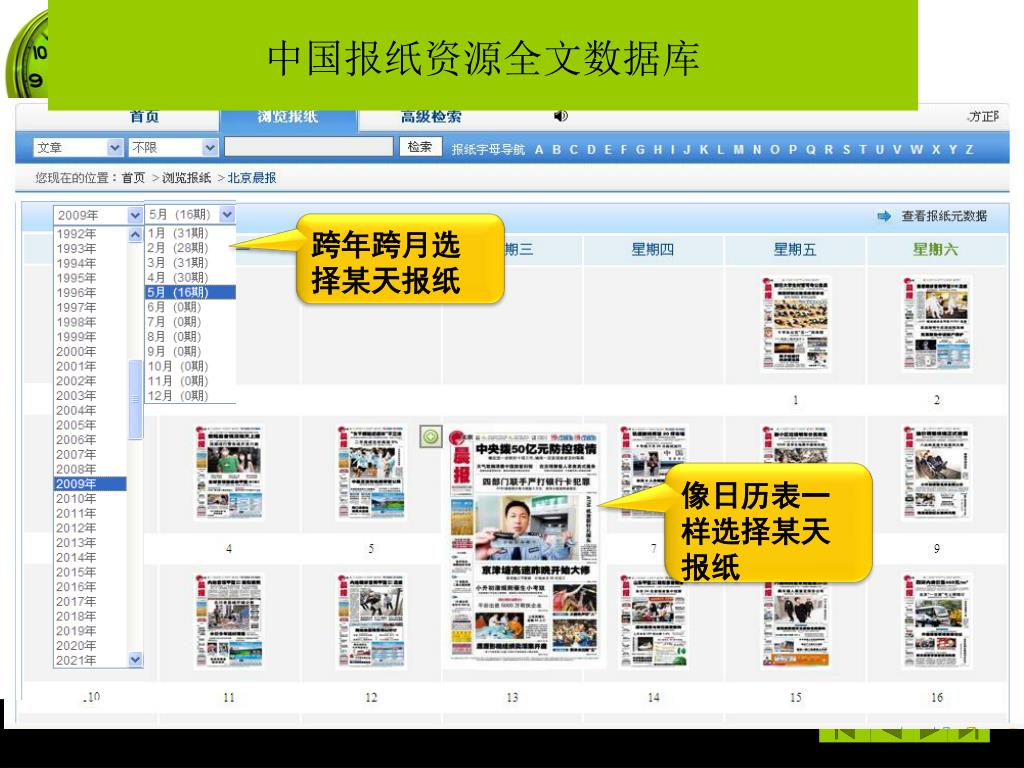Expand the 文章 search type dropdown
Image resolution: width=1024 pixels, height=768 pixels.
point(114,148)
